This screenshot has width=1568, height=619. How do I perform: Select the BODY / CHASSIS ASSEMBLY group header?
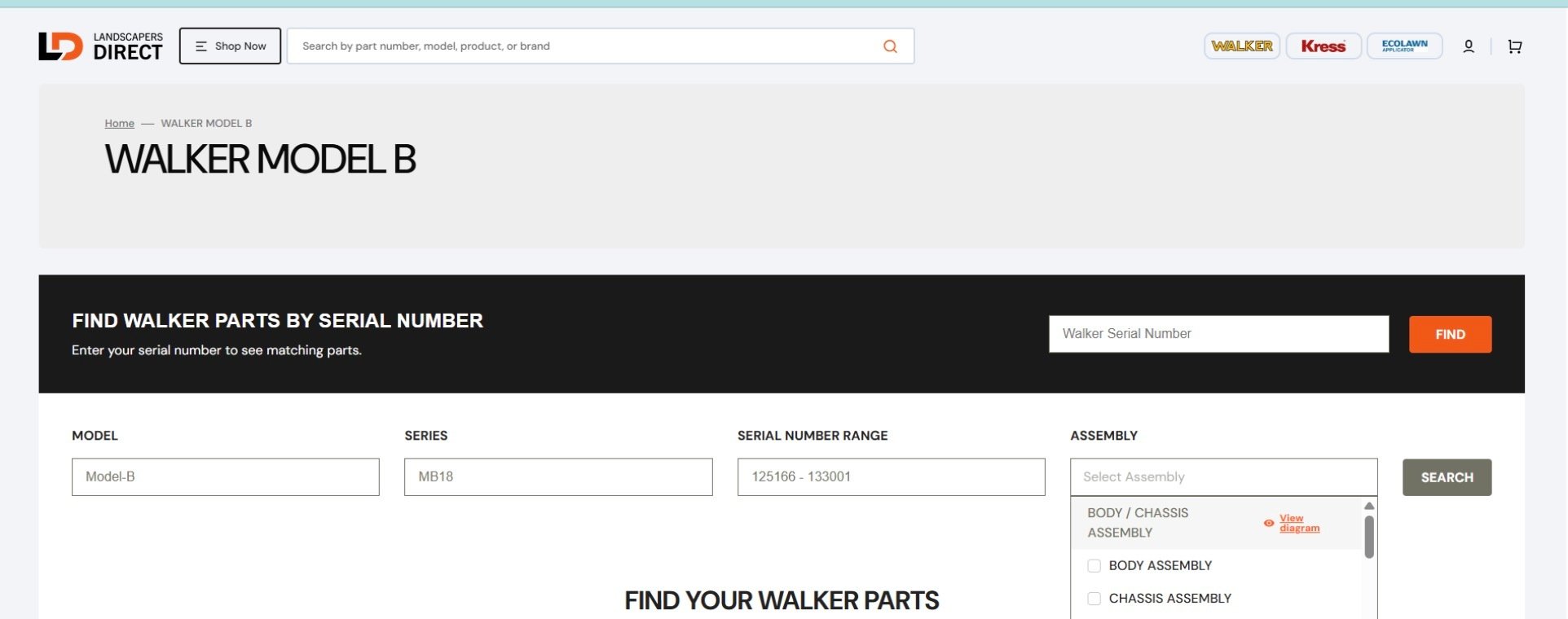click(1216, 523)
